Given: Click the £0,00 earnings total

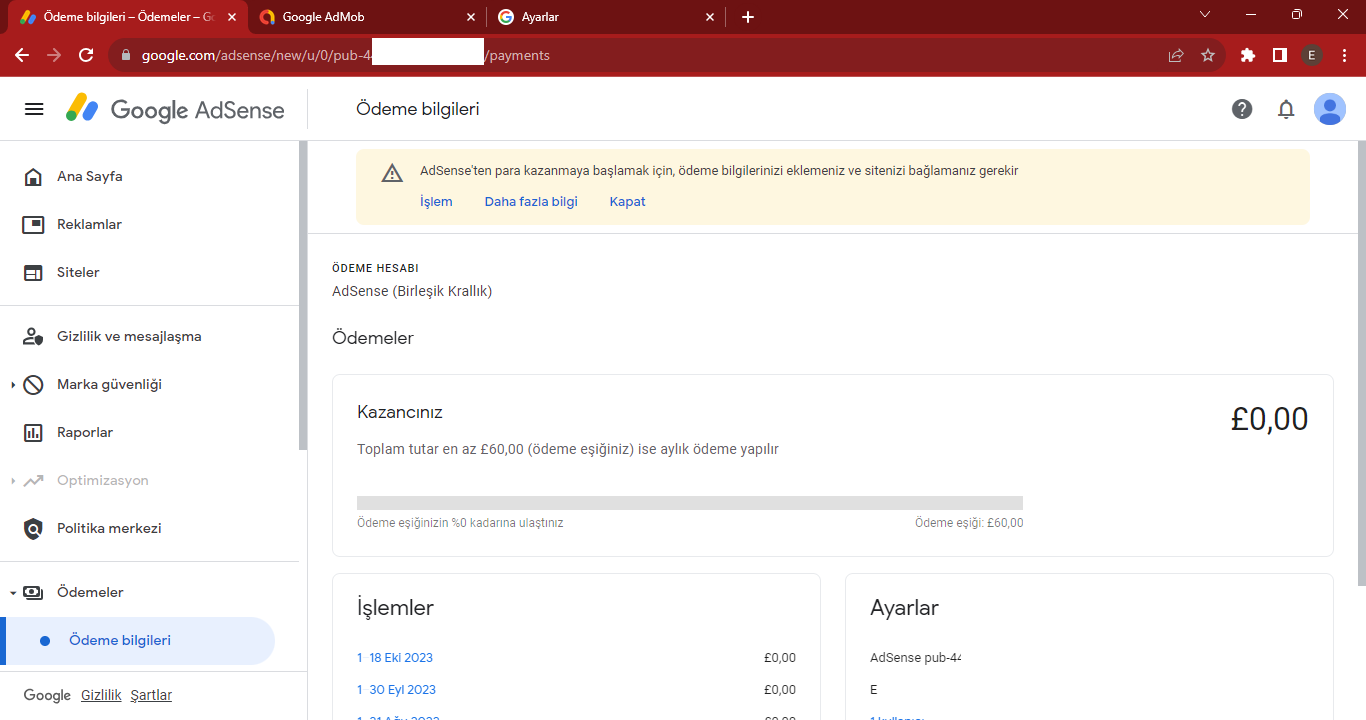Looking at the screenshot, I should tap(1269, 419).
